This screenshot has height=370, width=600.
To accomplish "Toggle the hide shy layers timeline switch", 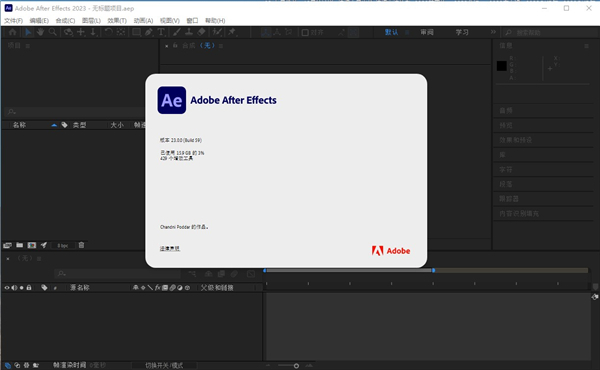I will 209,274.
